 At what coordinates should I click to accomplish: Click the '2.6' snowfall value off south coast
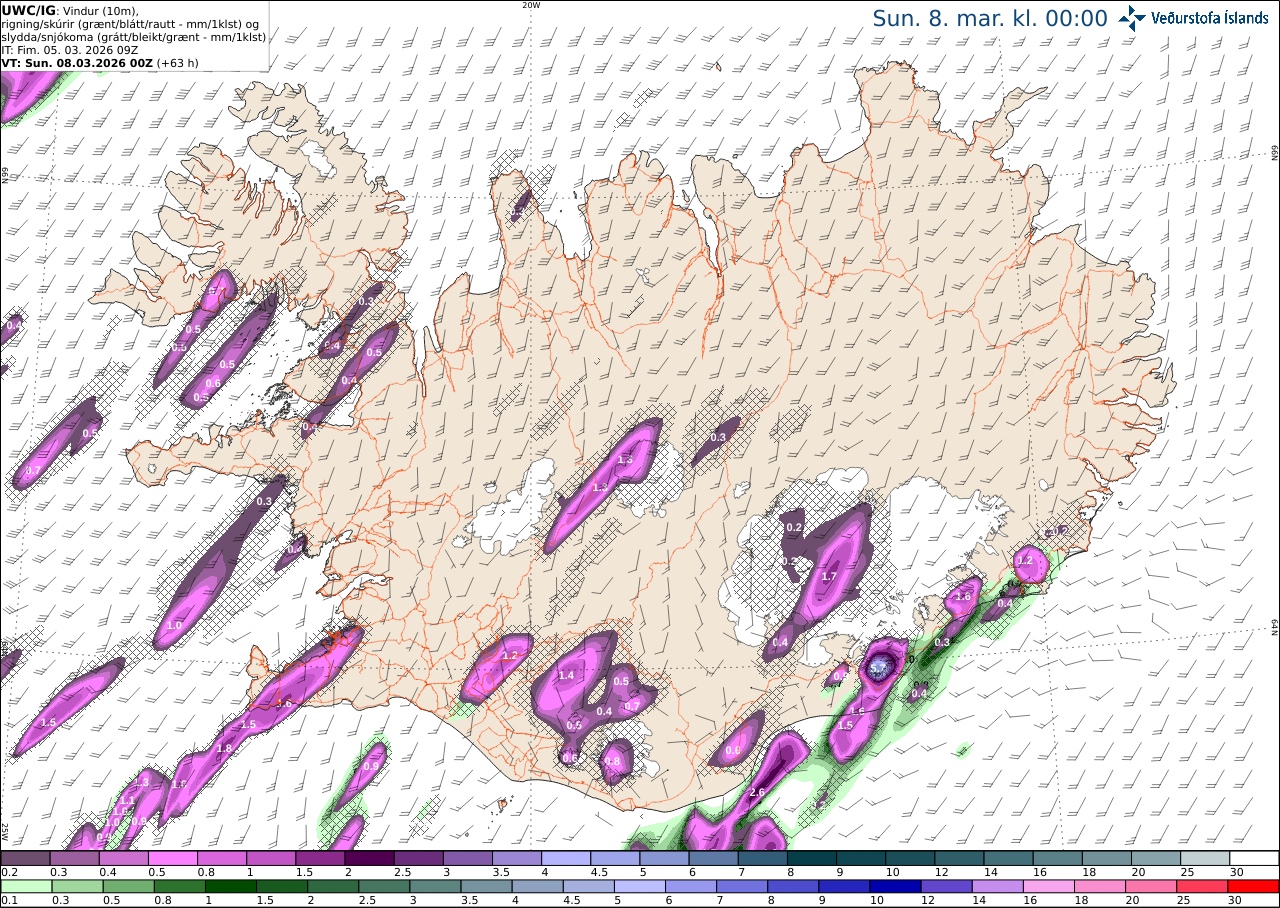tap(757, 792)
